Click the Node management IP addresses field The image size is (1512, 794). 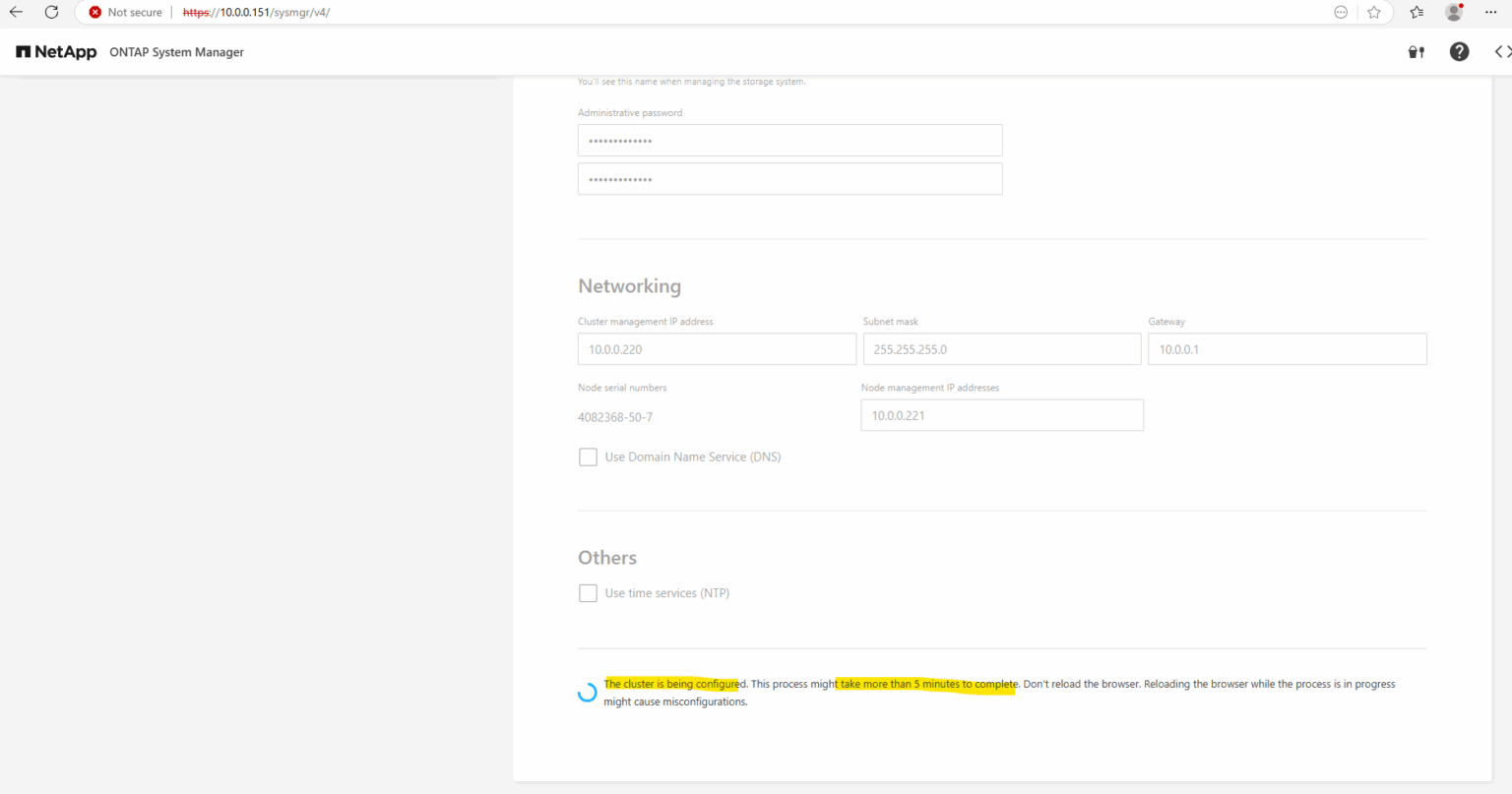1001,414
